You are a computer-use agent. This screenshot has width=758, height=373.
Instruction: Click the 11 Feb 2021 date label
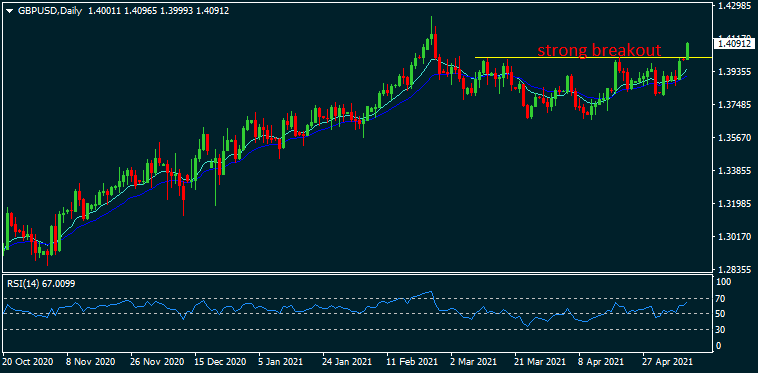pyautogui.click(x=412, y=362)
